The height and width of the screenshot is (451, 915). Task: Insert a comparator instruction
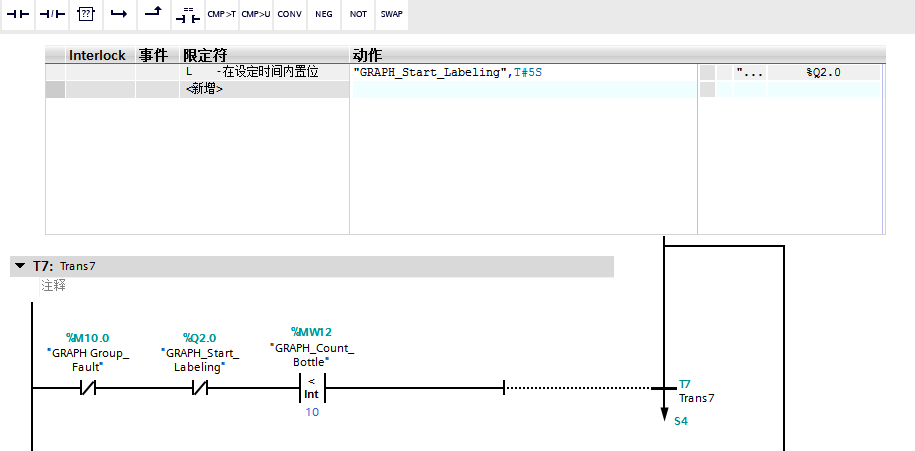tap(187, 15)
